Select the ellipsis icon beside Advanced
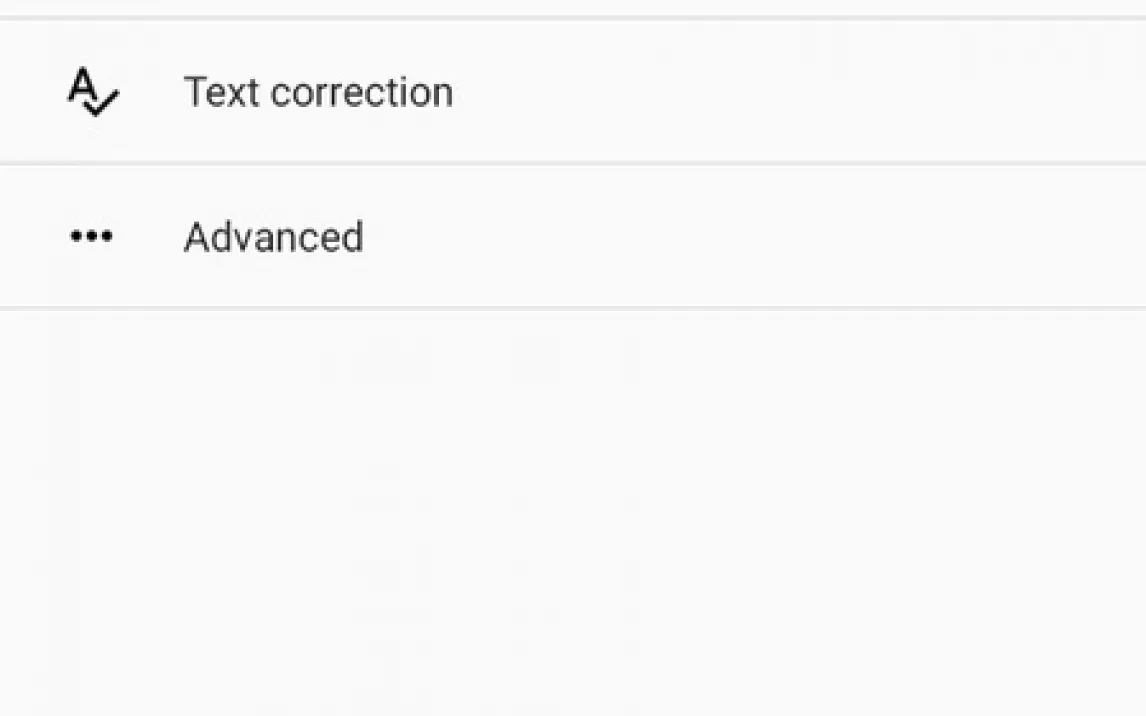This screenshot has width=1146, height=716. [x=91, y=237]
